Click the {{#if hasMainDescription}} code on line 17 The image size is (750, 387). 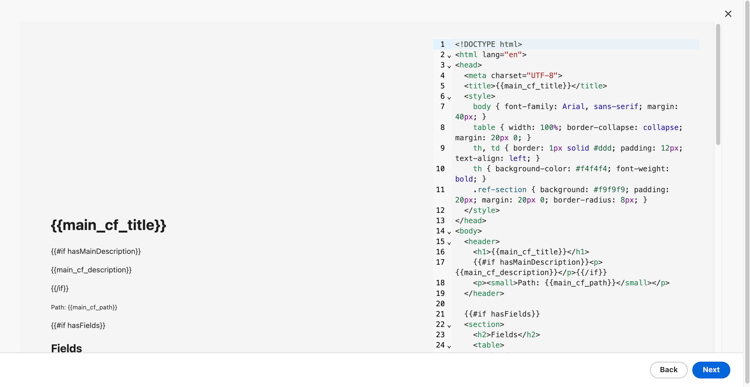coord(530,262)
